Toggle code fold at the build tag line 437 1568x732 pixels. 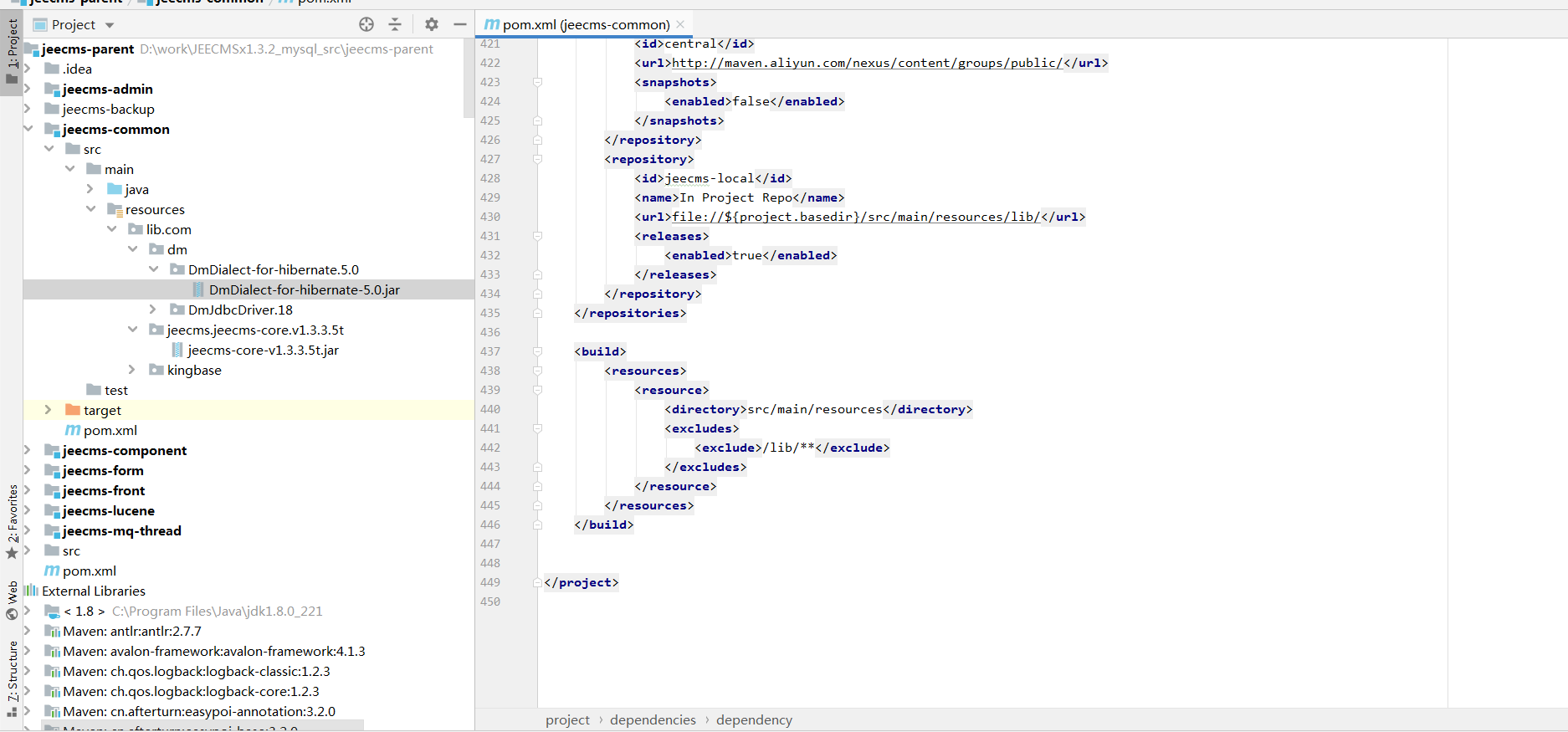pyautogui.click(x=537, y=351)
